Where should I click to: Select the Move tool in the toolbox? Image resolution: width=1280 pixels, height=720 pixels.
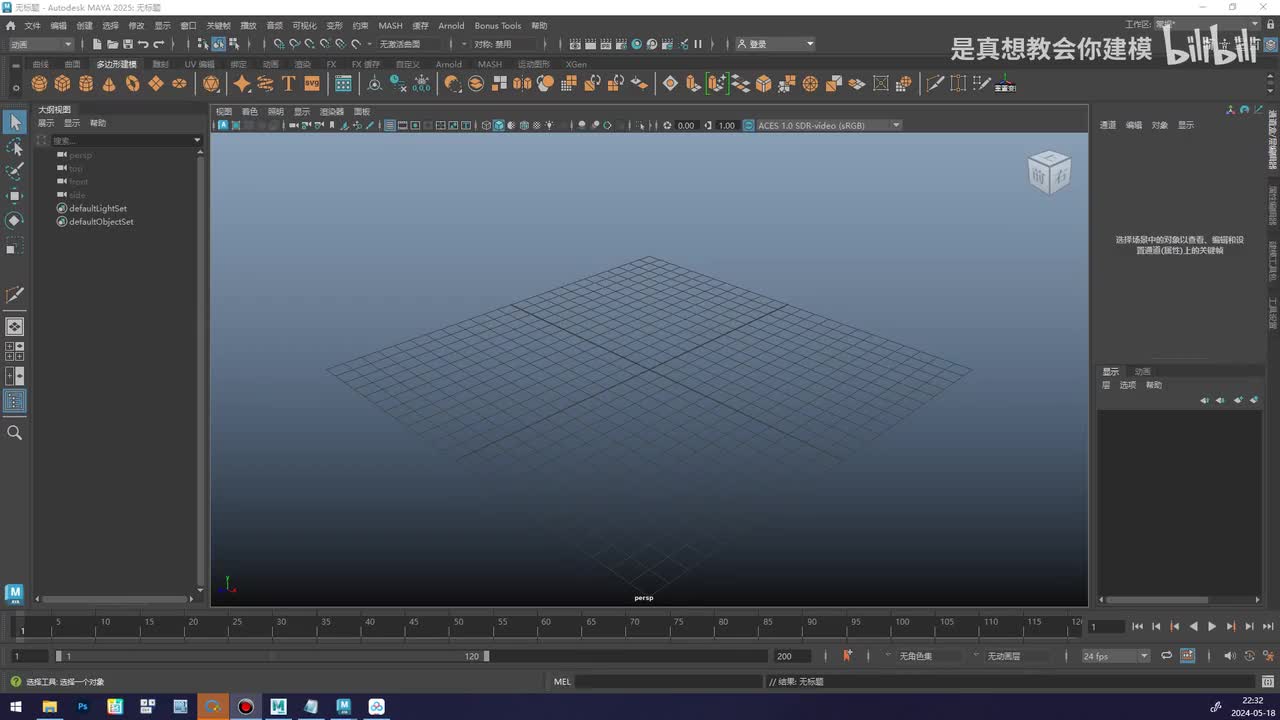(x=14, y=197)
